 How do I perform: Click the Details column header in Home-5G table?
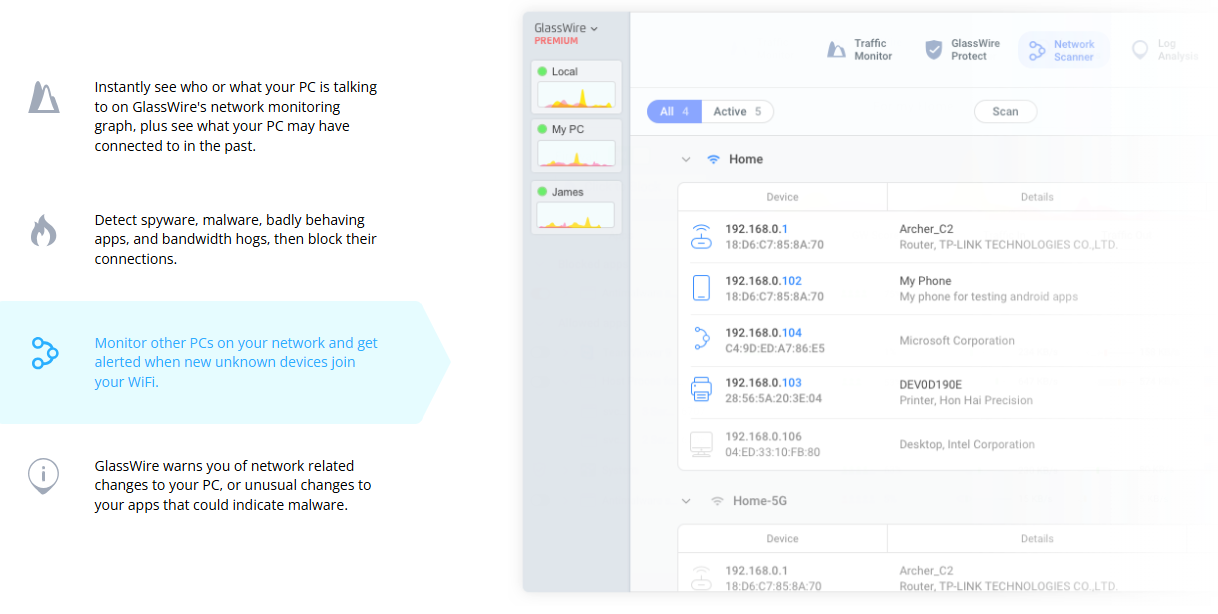click(1037, 539)
